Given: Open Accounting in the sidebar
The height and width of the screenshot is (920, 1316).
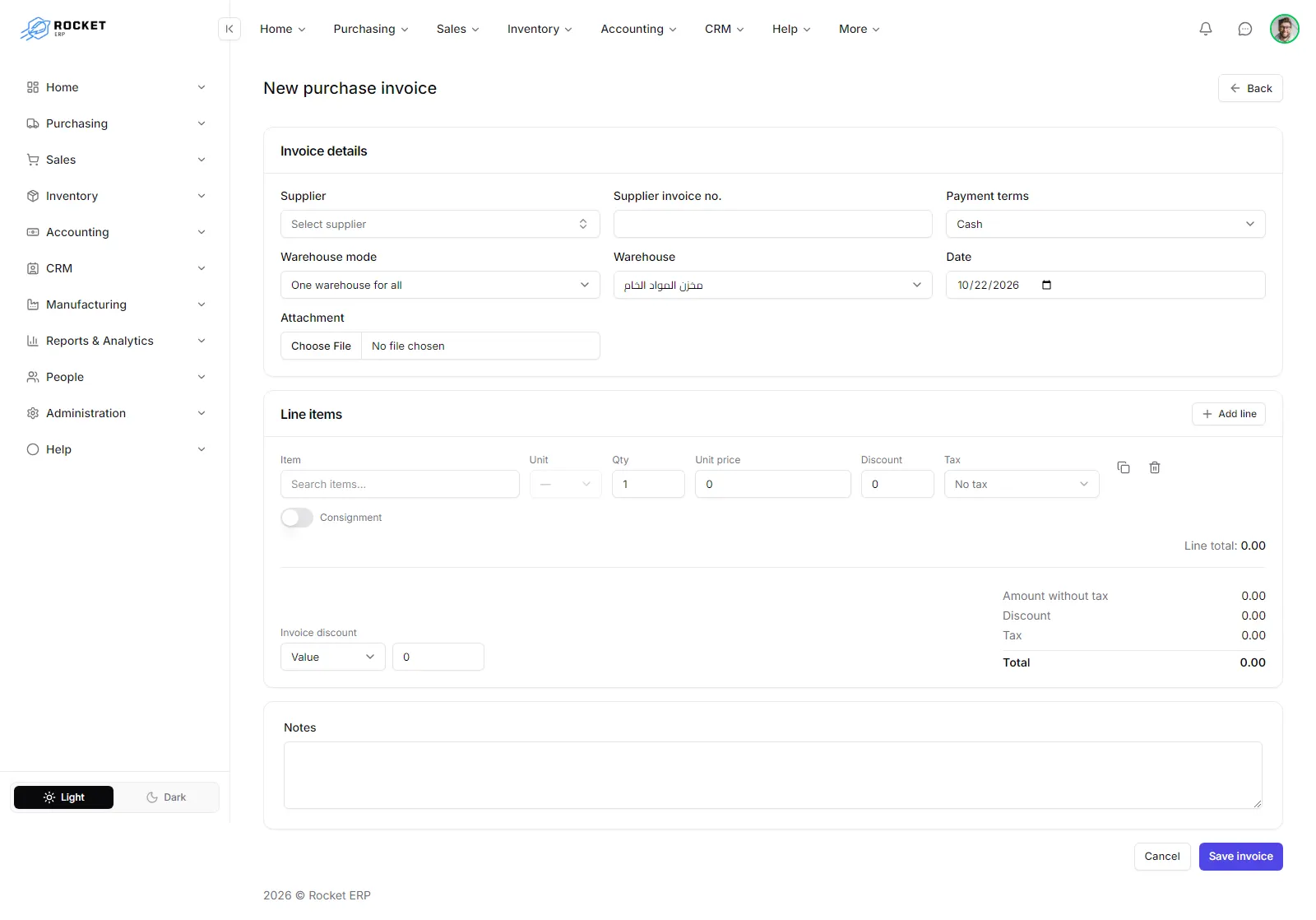Looking at the screenshot, I should tap(115, 232).
